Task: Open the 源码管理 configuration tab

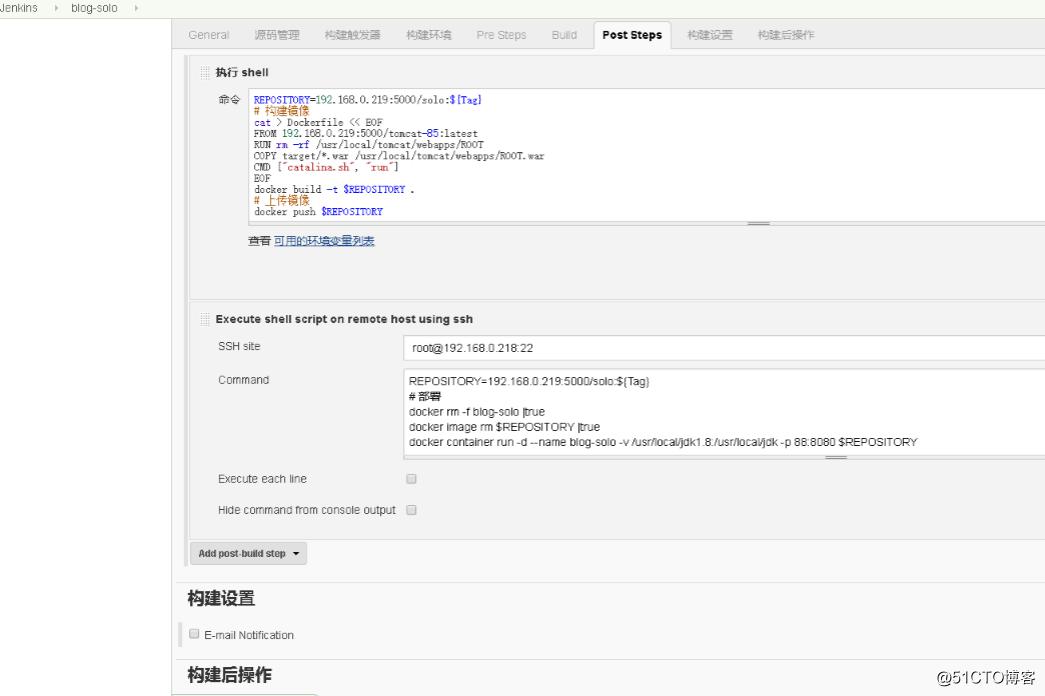Action: point(276,34)
